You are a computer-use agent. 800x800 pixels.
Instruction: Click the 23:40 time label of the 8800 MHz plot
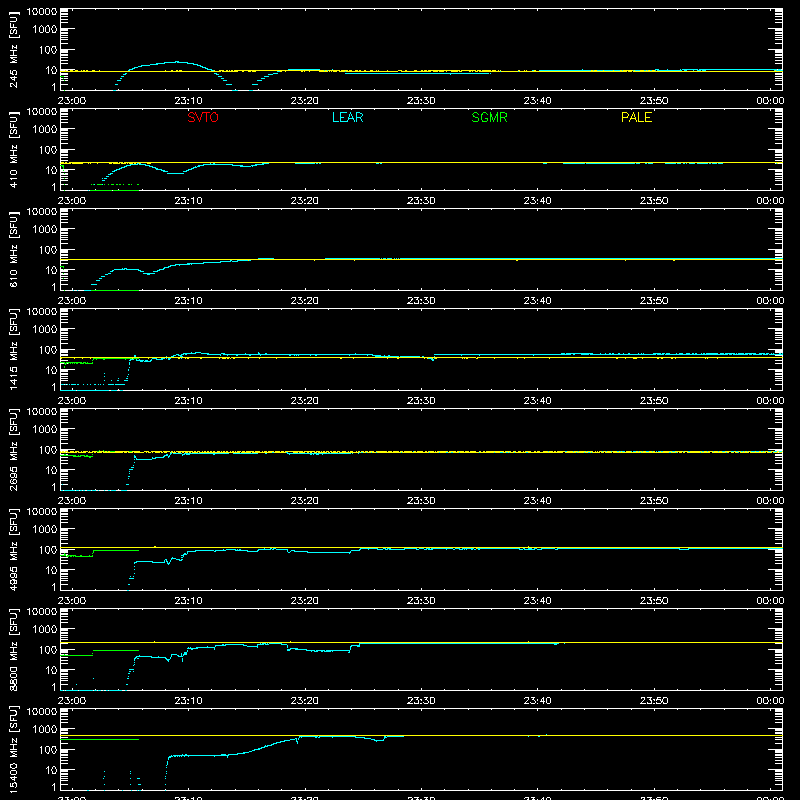537,701
